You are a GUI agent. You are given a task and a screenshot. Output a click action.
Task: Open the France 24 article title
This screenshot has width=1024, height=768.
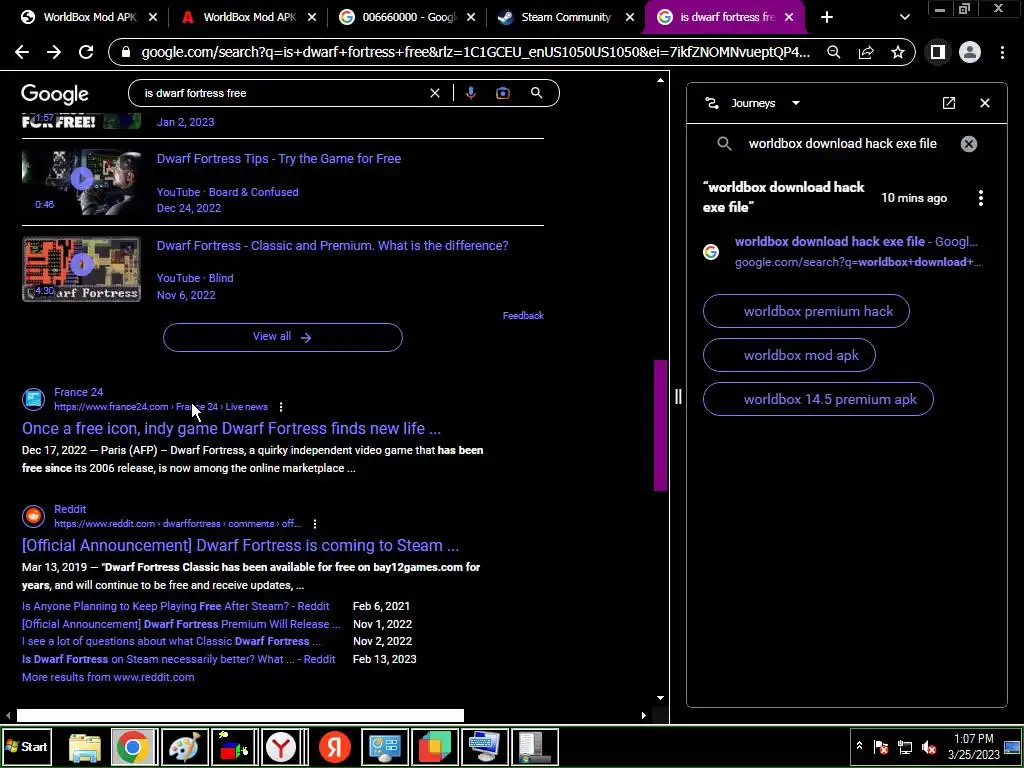click(231, 428)
